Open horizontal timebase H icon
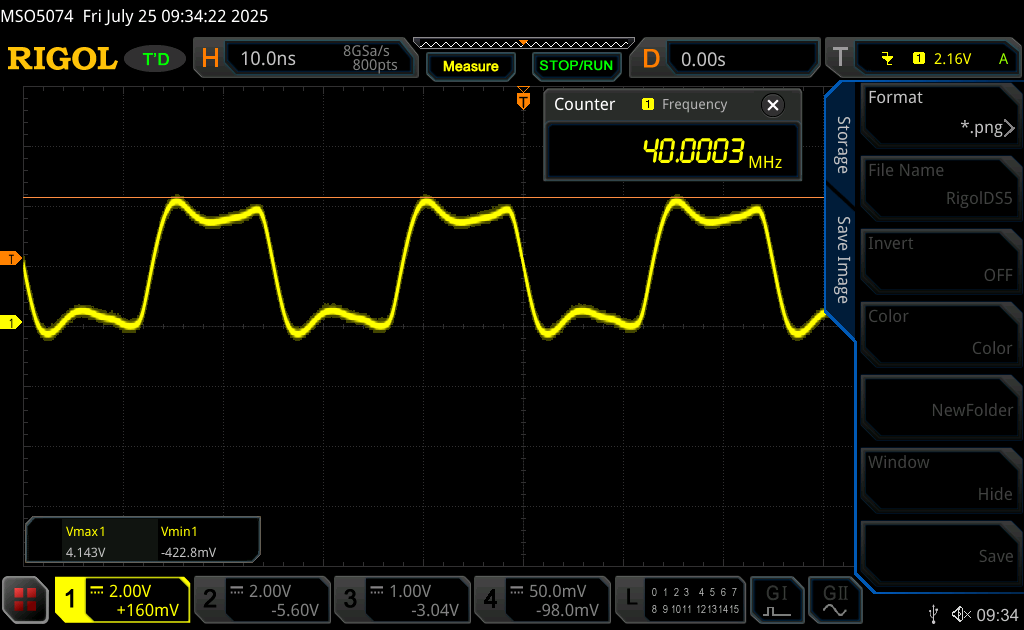Screen dimensions: 1024x630 tap(210, 59)
